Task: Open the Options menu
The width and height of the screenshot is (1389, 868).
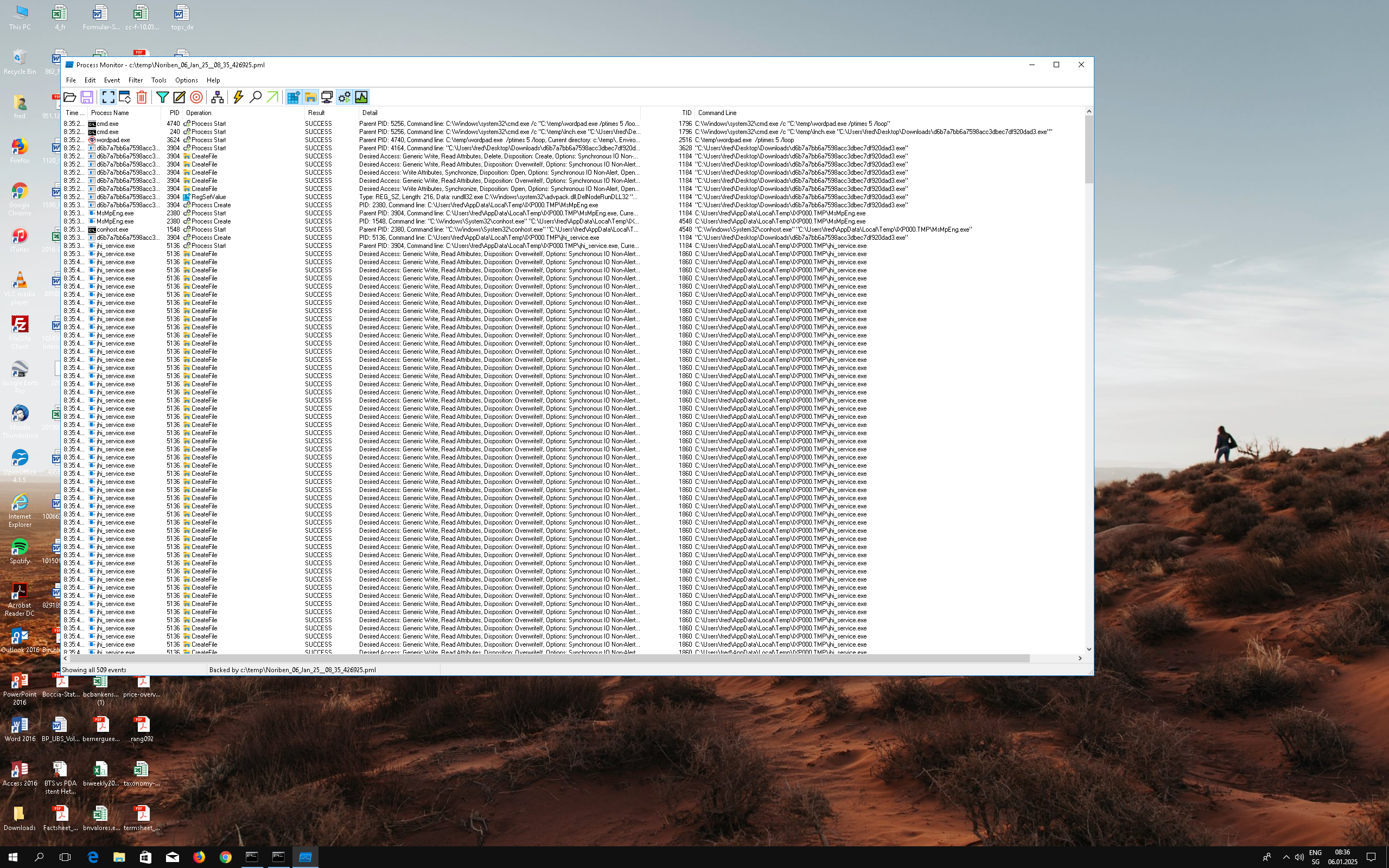Action: coord(186,80)
